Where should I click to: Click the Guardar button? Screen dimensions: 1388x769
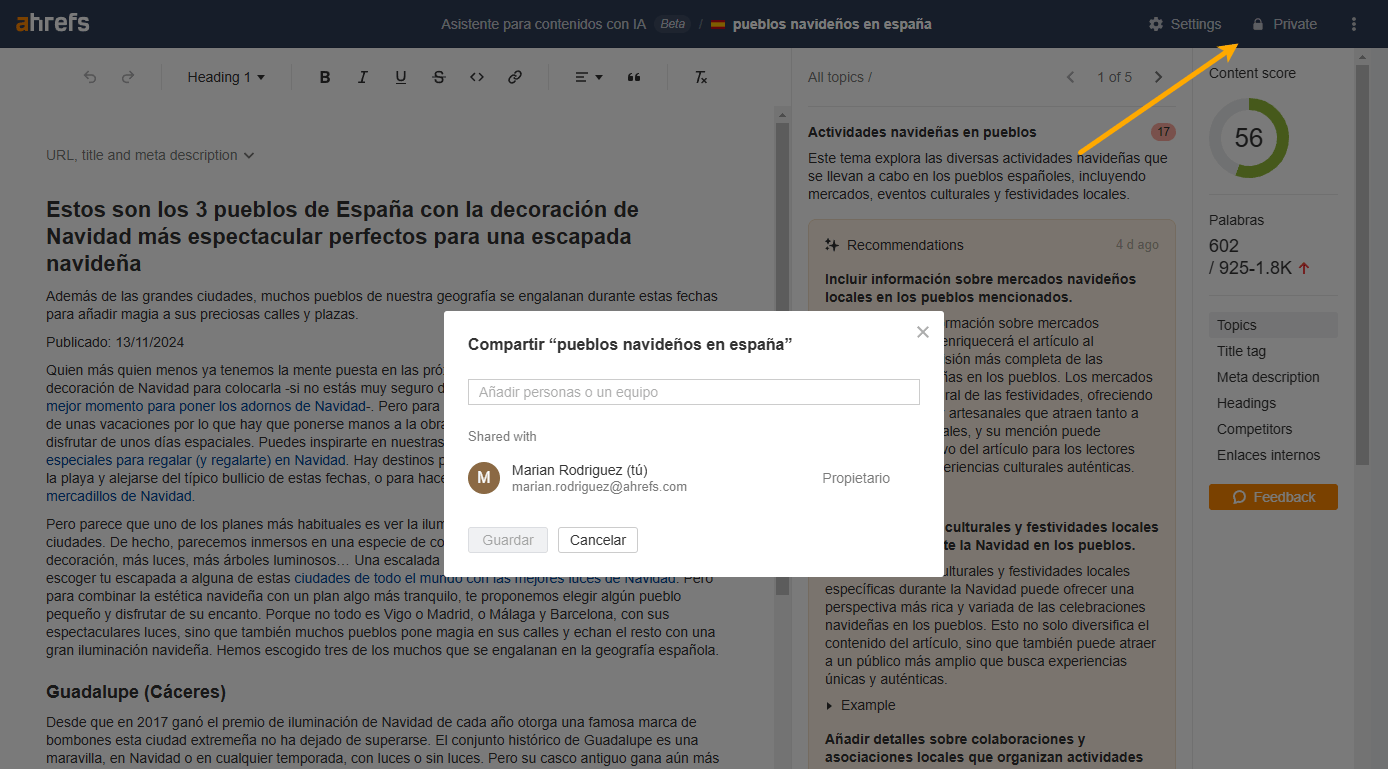point(508,540)
